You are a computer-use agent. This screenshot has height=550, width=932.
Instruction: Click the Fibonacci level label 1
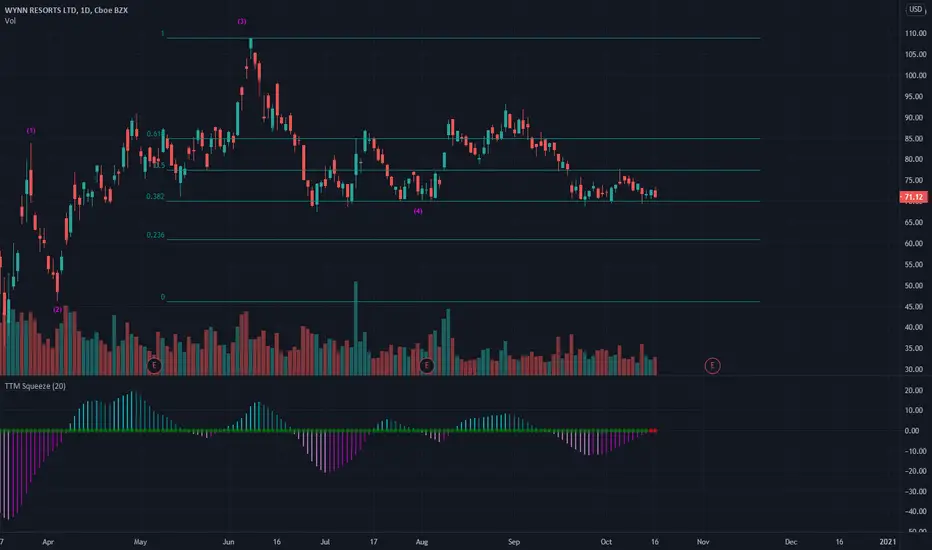click(162, 34)
